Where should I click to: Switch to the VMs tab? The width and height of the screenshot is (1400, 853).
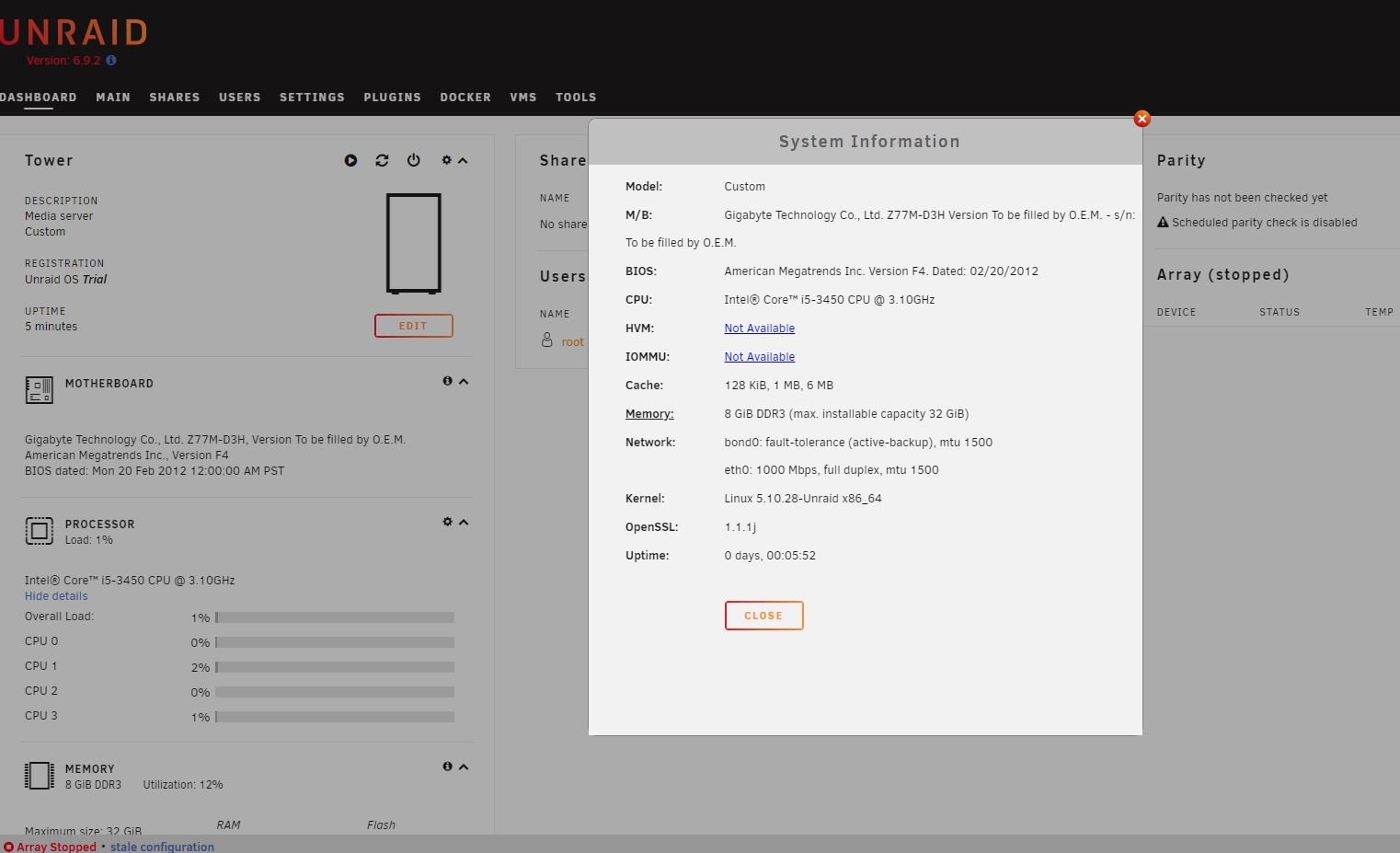523,98
